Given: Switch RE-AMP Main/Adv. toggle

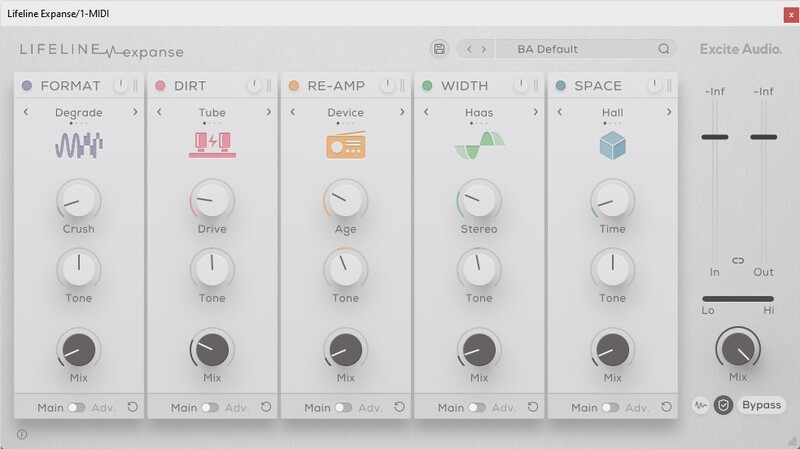Looking at the screenshot, I should point(343,408).
